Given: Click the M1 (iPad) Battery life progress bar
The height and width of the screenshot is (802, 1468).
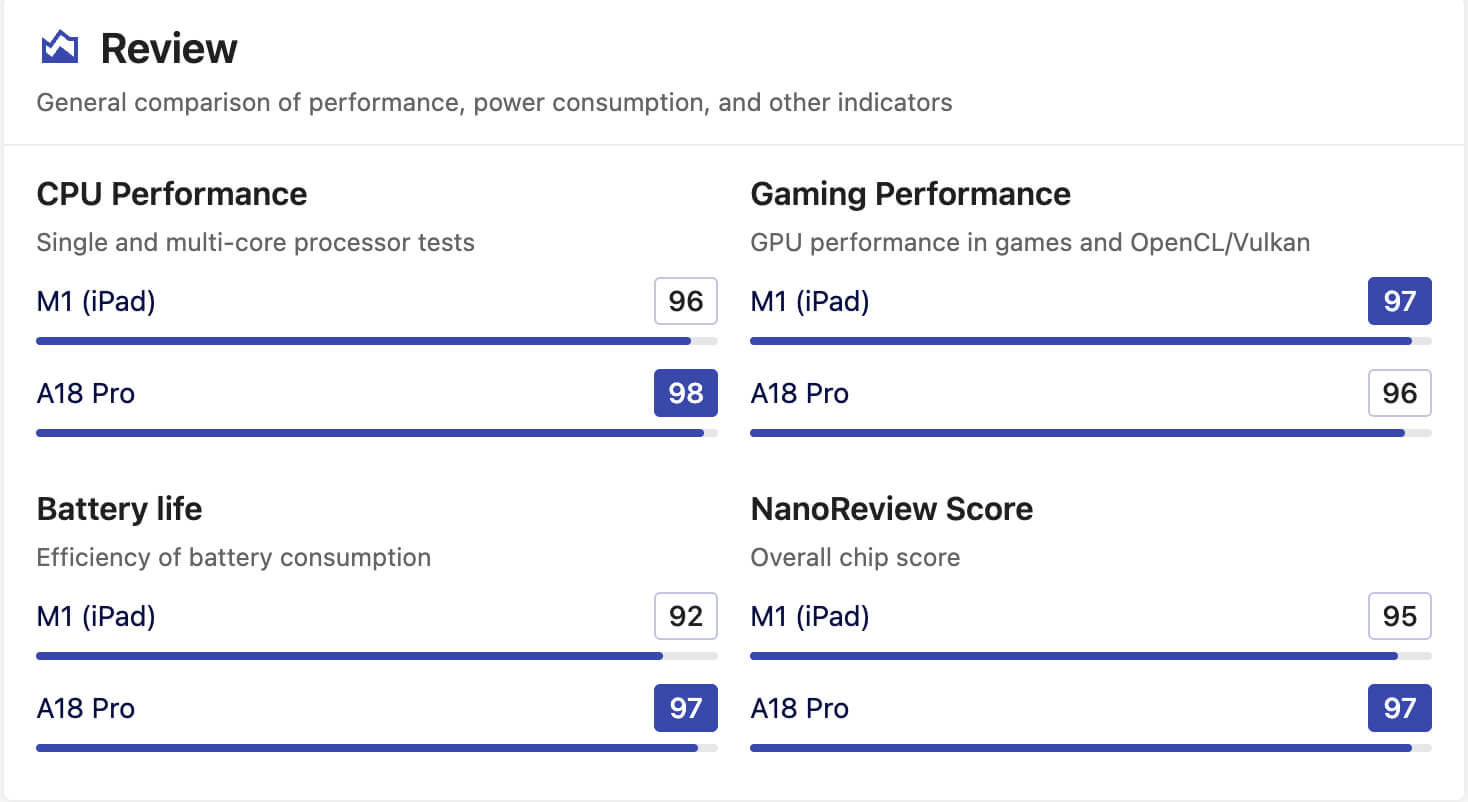Looking at the screenshot, I should [349, 656].
